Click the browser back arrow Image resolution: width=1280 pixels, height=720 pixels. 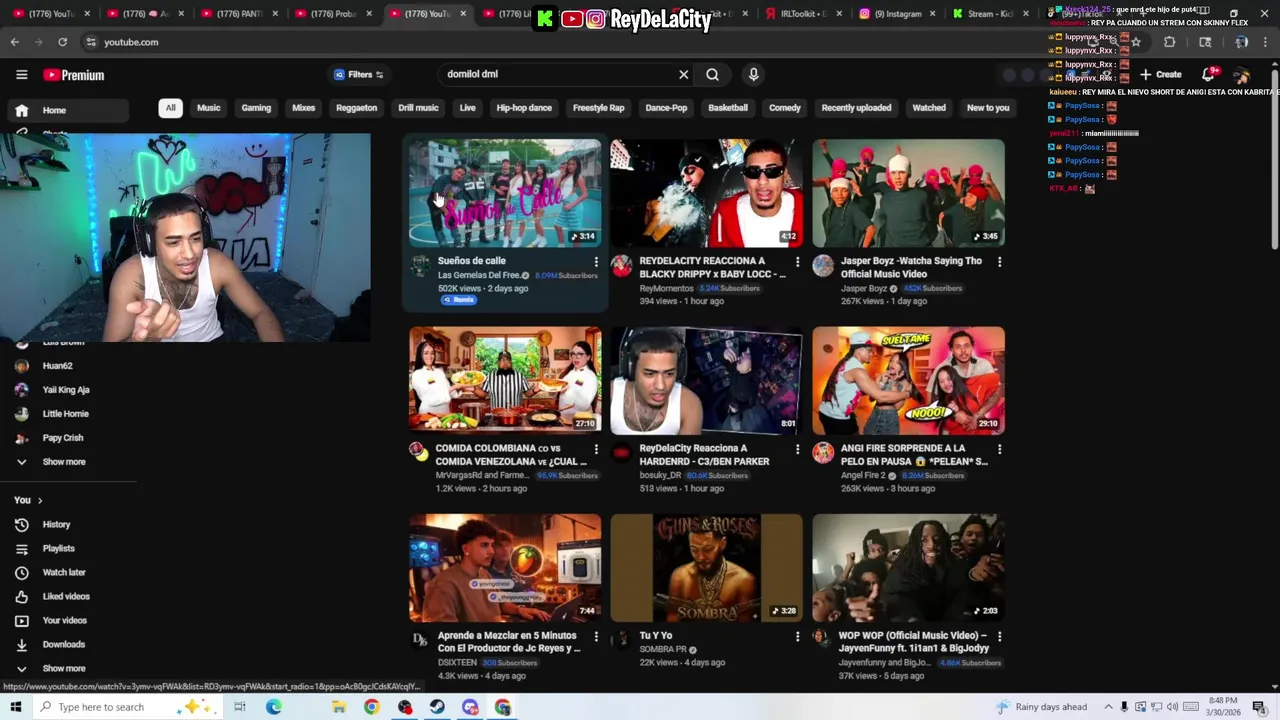[x=15, y=42]
